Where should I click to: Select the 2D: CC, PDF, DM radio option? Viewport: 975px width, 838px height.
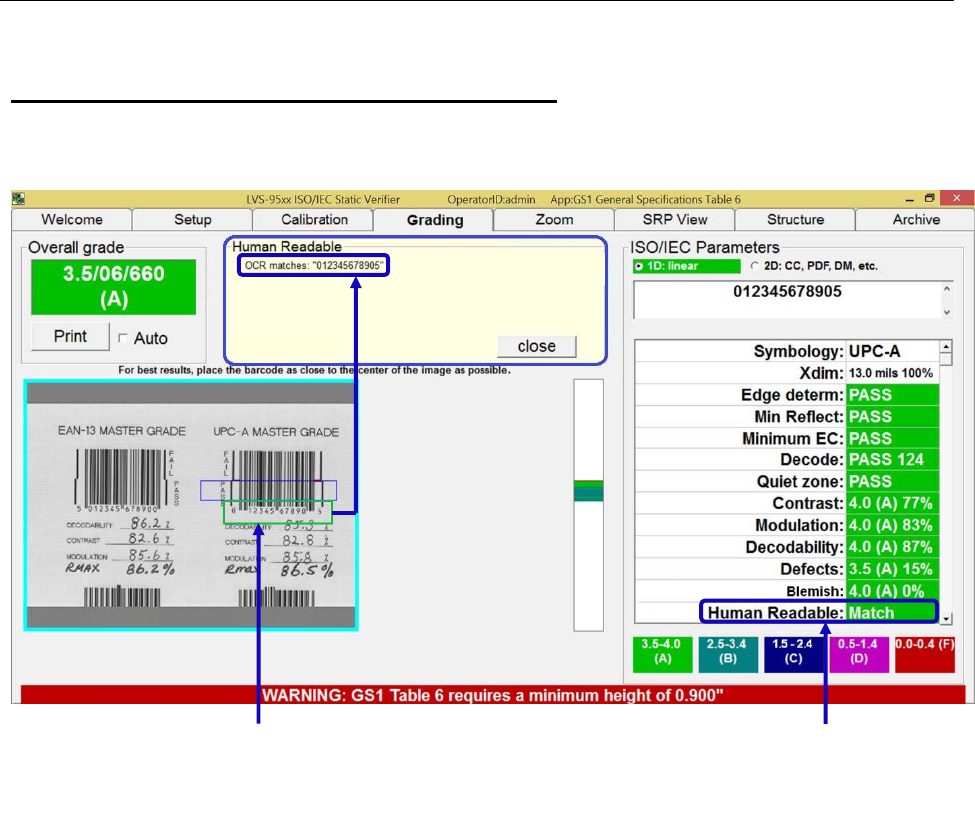[x=754, y=265]
